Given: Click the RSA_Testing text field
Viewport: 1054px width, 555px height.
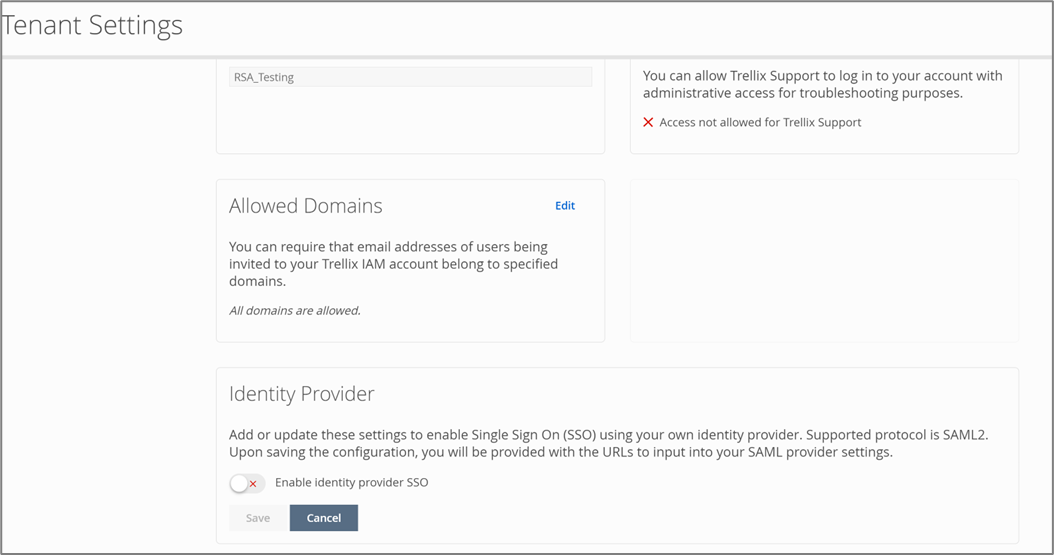Looking at the screenshot, I should [x=410, y=77].
